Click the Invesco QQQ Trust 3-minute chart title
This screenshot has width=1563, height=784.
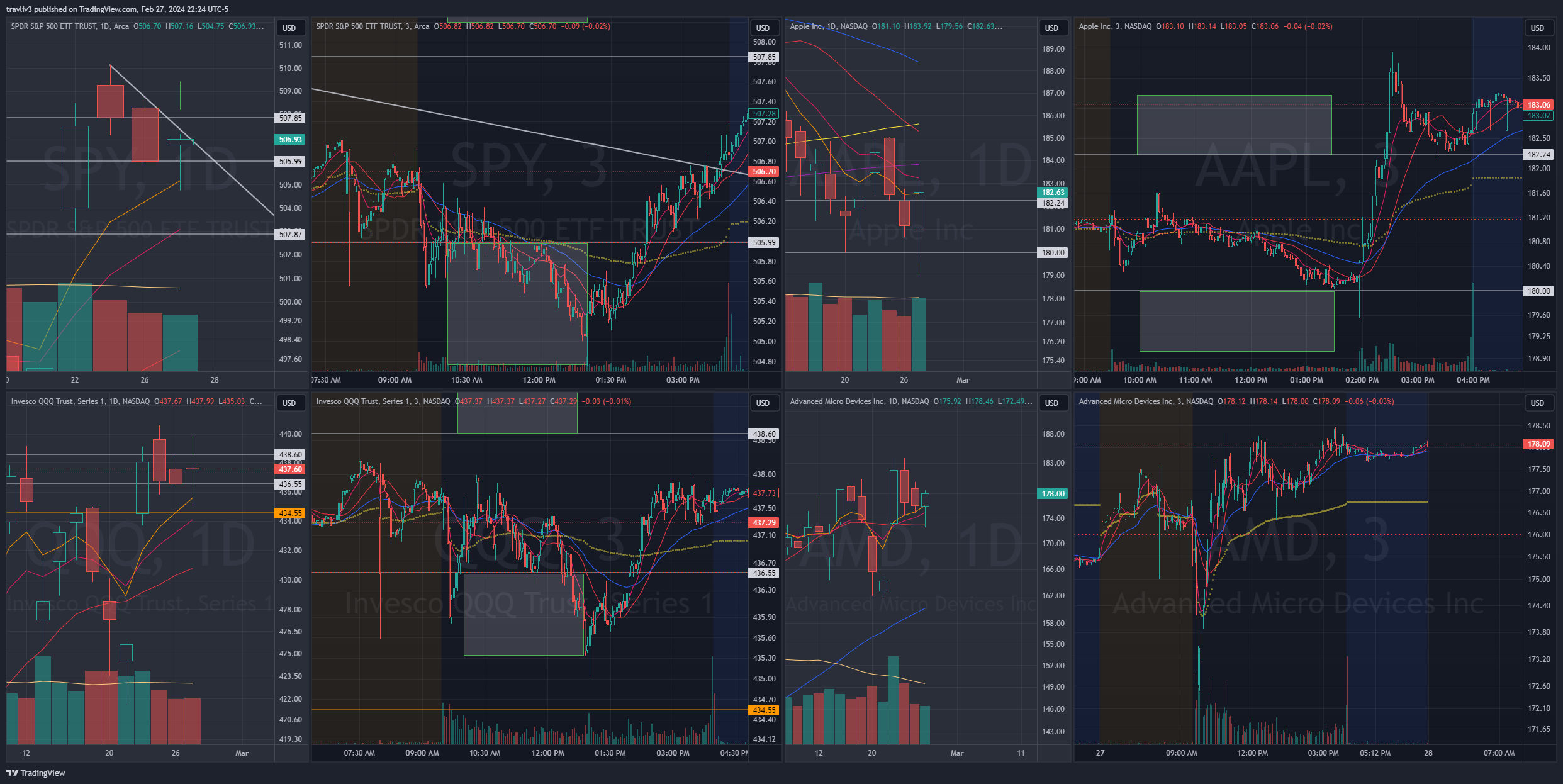click(383, 401)
